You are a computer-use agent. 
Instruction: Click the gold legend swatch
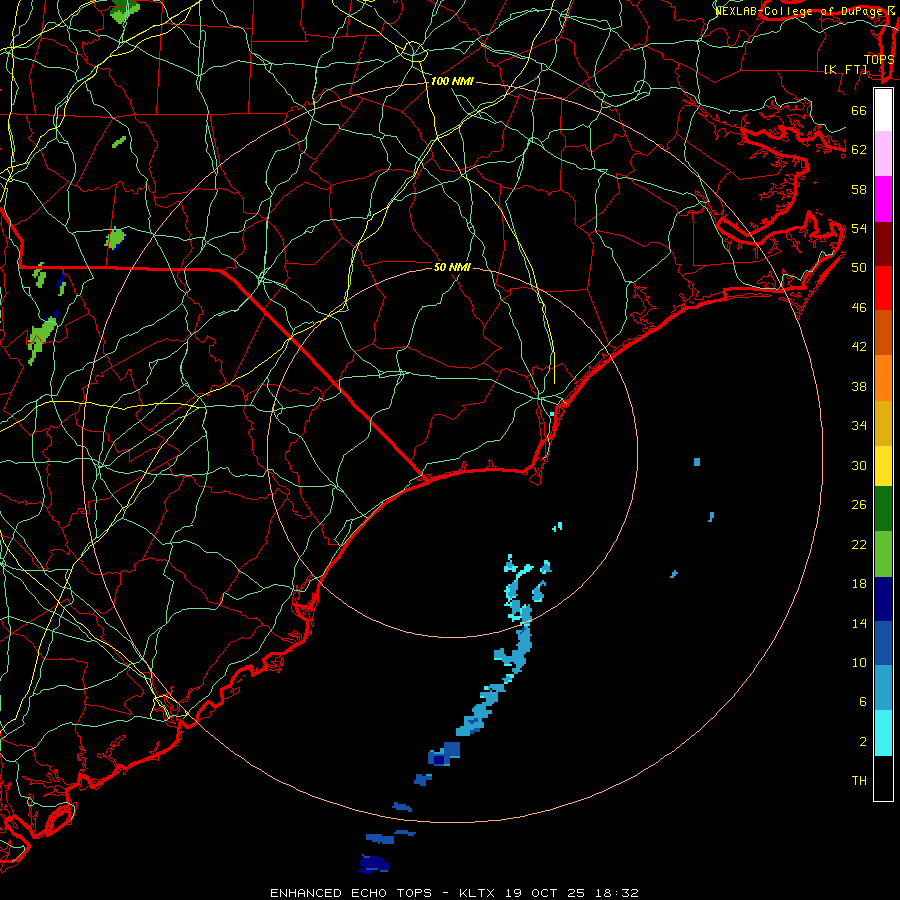point(883,423)
